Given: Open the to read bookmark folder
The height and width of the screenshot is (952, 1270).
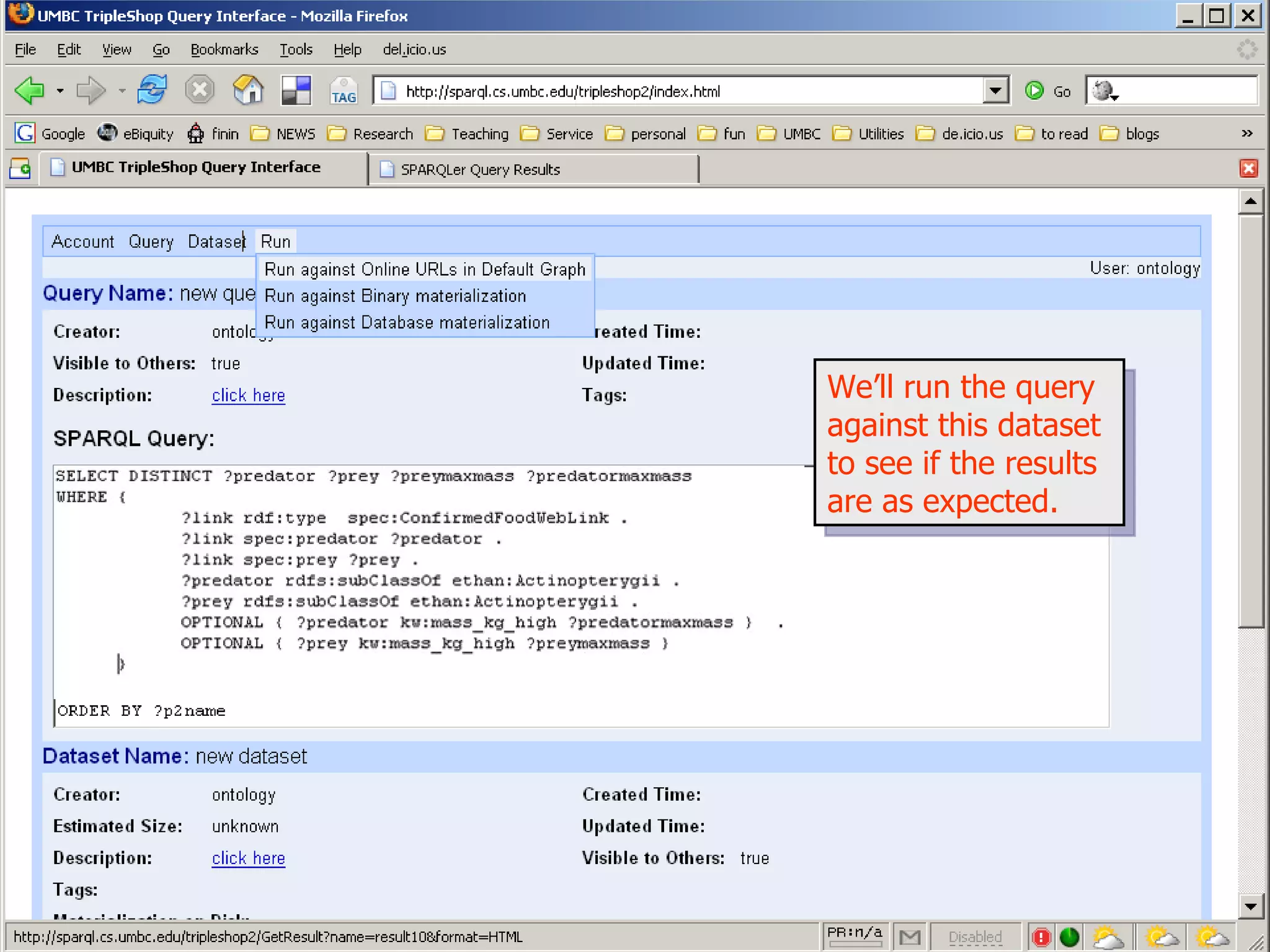Looking at the screenshot, I should pos(1051,133).
